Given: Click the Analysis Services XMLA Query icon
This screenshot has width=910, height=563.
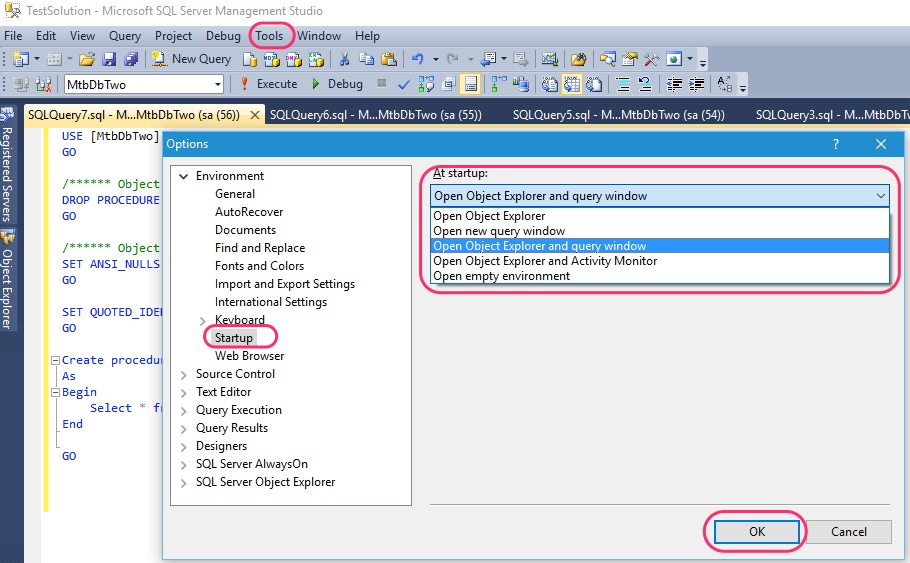Looking at the screenshot, I should 316,59.
